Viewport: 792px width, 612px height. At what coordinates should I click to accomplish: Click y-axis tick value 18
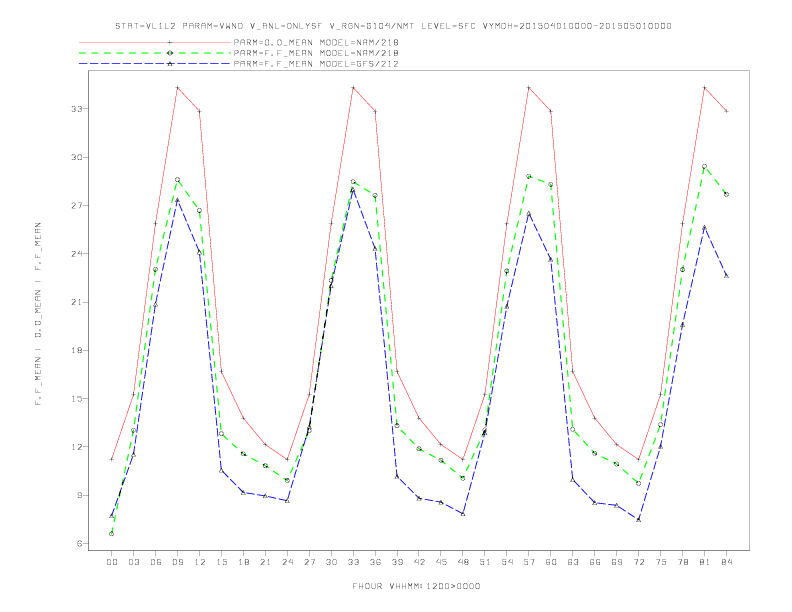pos(76,350)
